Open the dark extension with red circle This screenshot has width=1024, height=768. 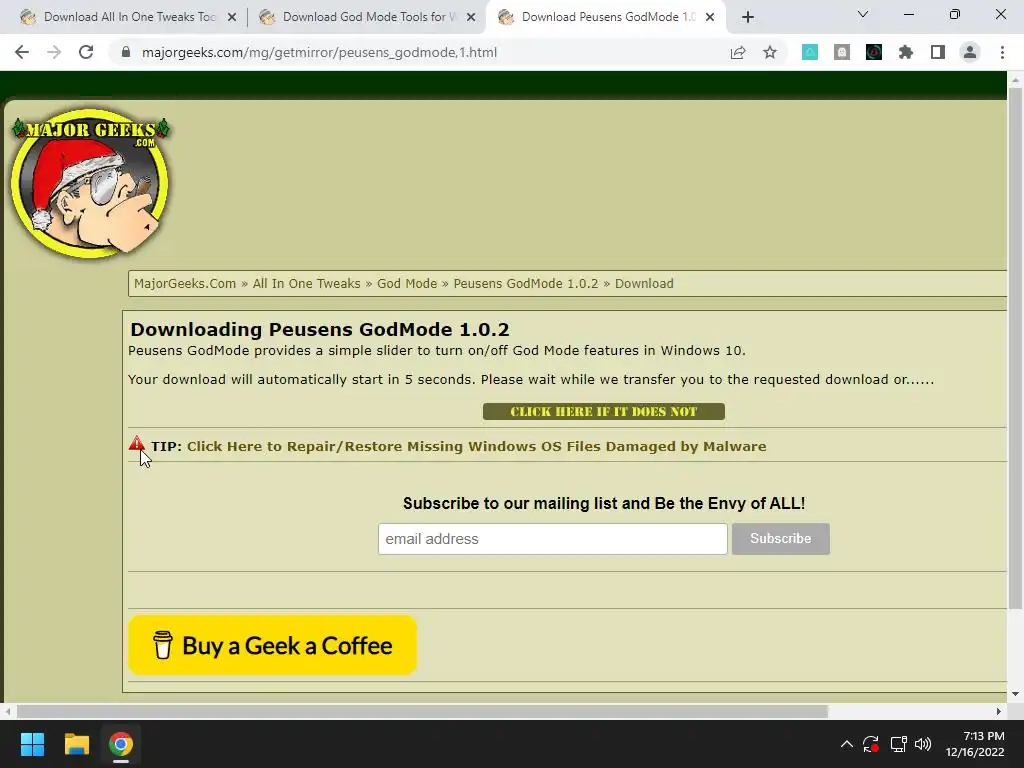click(874, 52)
